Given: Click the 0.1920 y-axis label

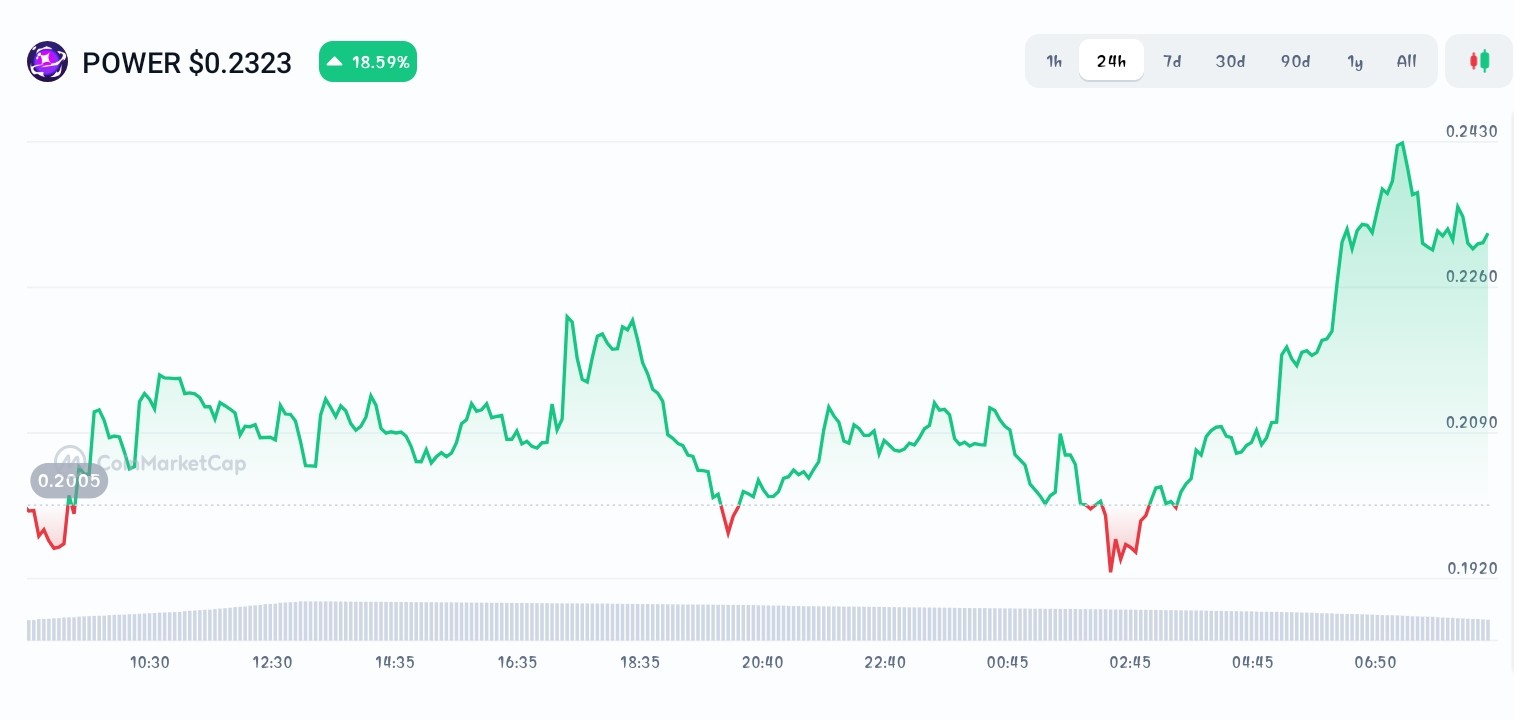Looking at the screenshot, I should click(1472, 568).
